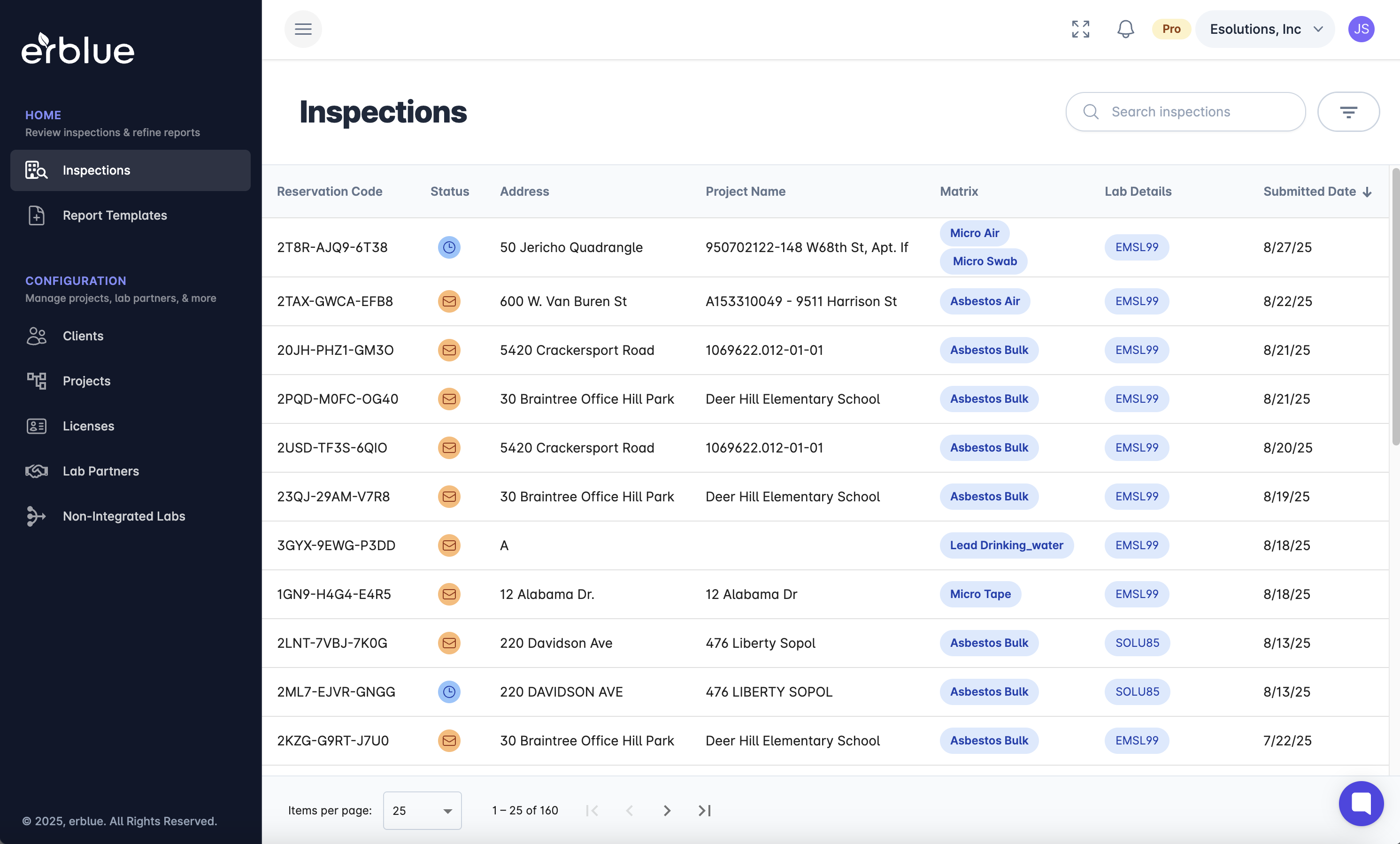
Task: Click the hamburger menu icon
Action: (303, 29)
